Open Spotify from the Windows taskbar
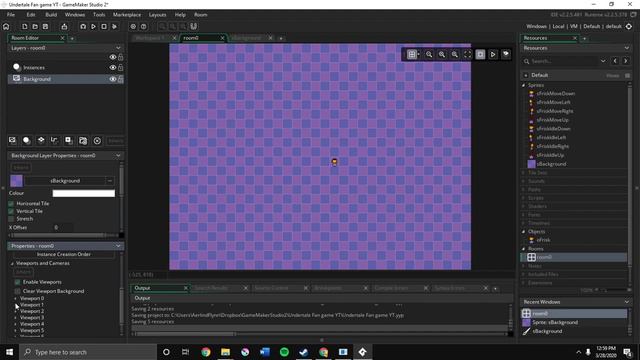 coord(284,352)
